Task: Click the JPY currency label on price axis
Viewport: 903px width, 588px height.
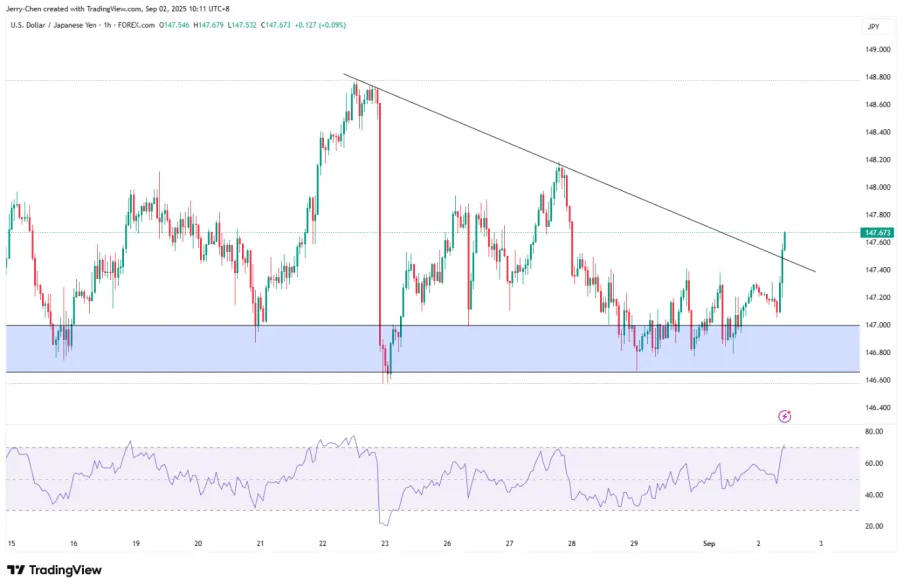Action: pos(873,27)
